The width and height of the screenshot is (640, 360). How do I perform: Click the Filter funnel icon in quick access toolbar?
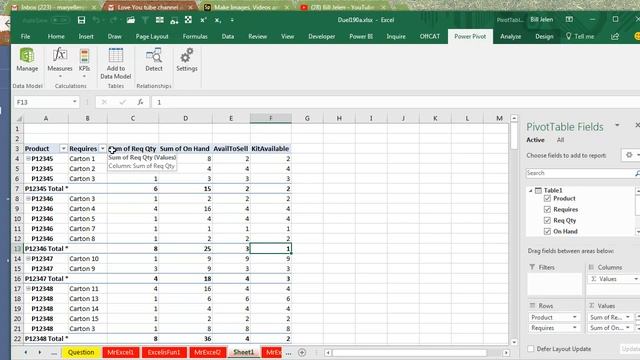click(145, 20)
